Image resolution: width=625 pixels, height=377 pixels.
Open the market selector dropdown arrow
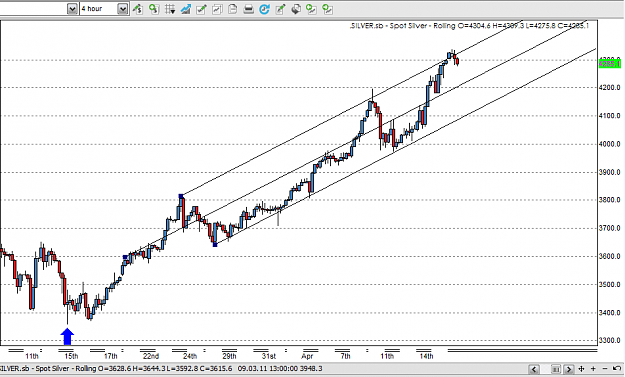72,9
